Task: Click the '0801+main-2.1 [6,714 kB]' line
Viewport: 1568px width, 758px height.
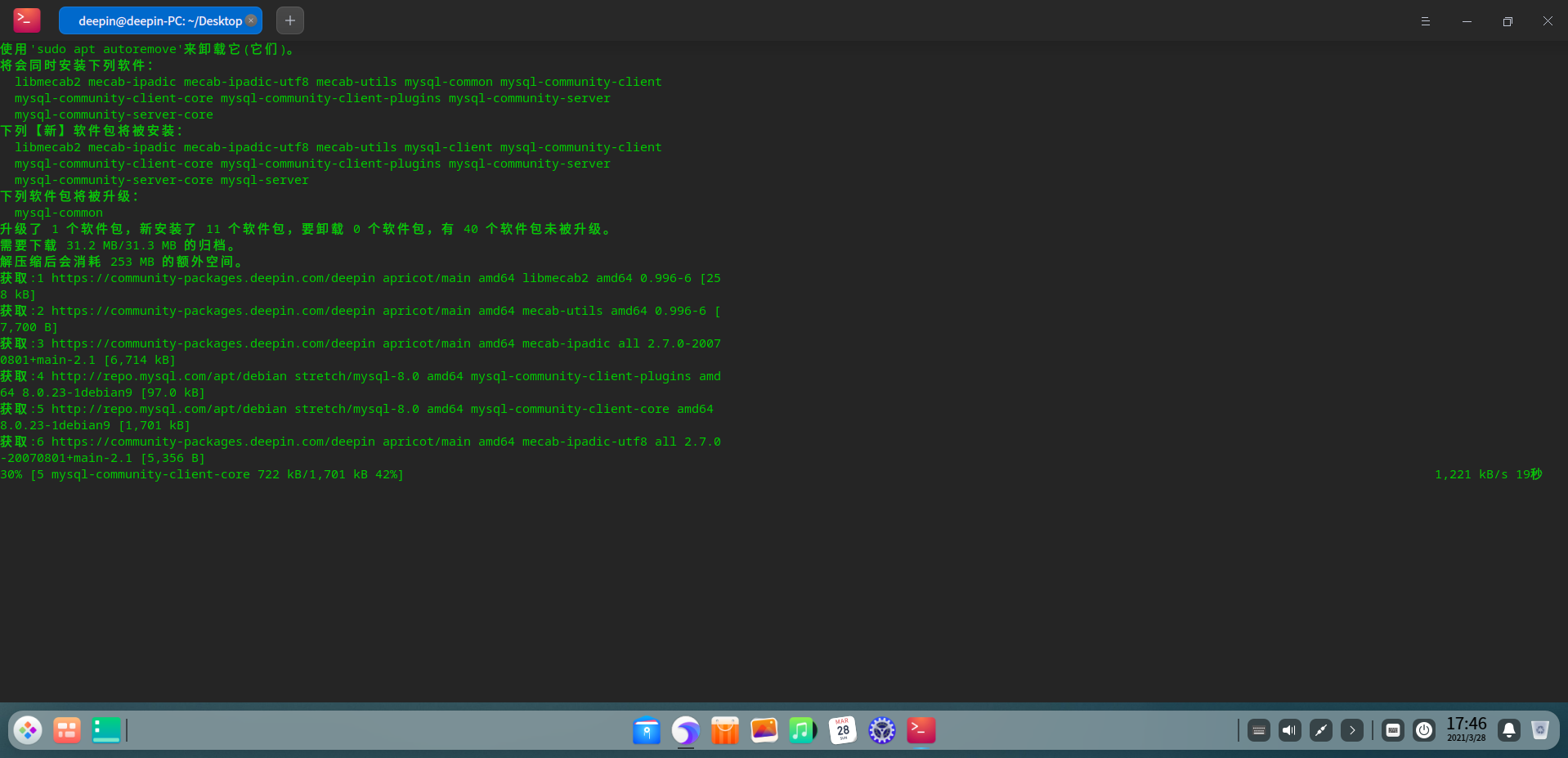Action: (88, 360)
